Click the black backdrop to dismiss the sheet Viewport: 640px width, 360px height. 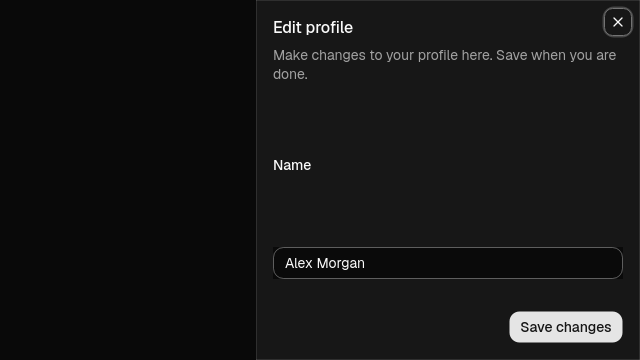tap(128, 180)
